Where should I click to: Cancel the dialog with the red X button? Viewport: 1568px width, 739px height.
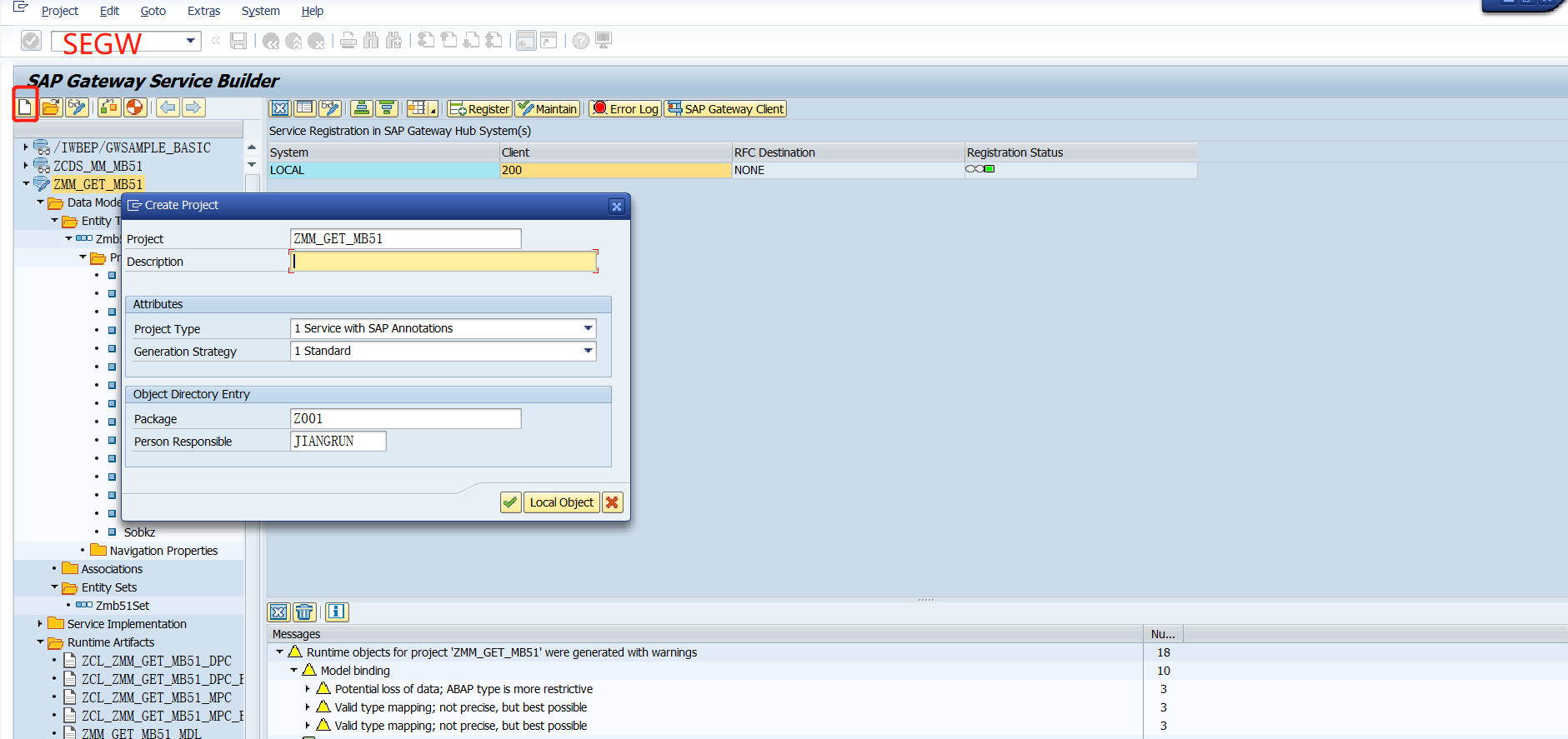tap(613, 502)
